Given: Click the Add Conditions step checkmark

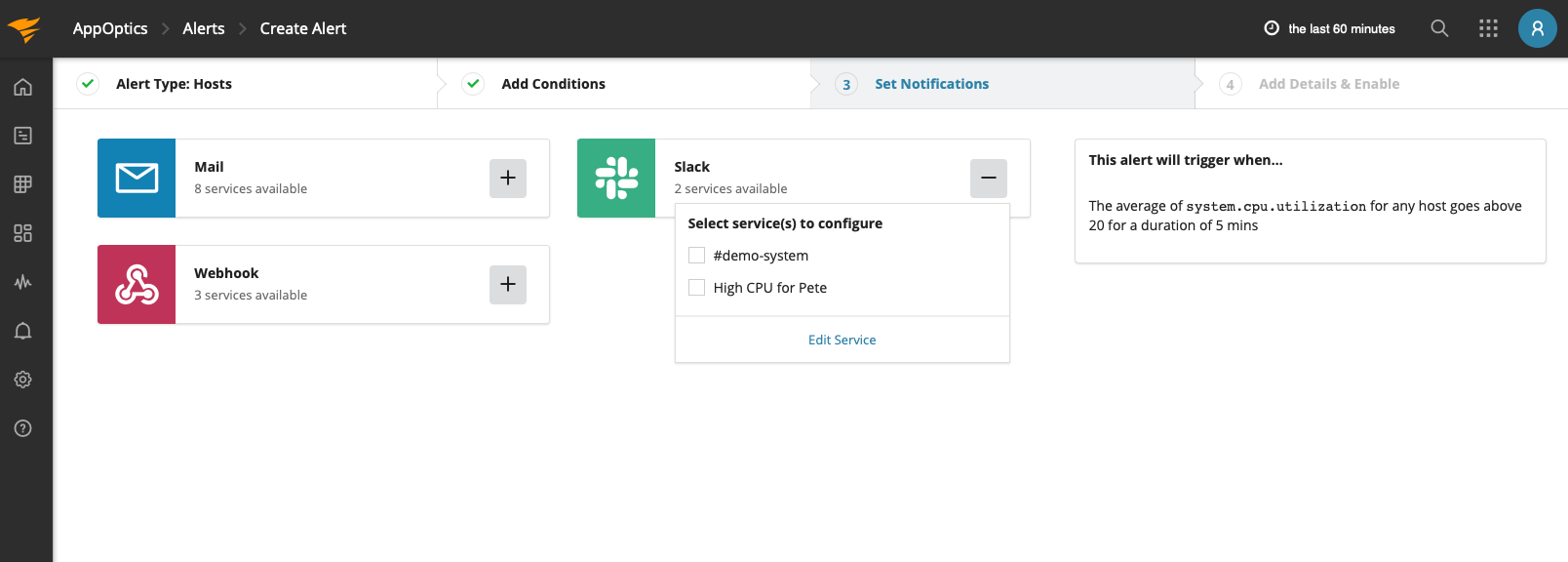Looking at the screenshot, I should click(473, 83).
